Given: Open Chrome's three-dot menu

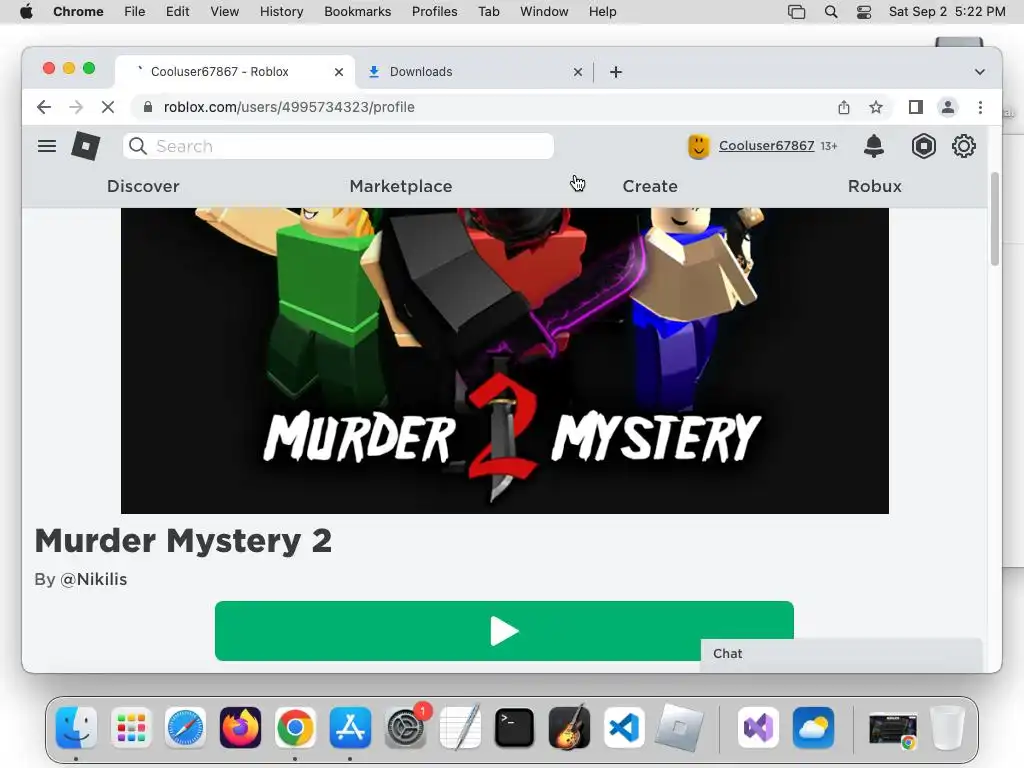Looking at the screenshot, I should pos(980,107).
